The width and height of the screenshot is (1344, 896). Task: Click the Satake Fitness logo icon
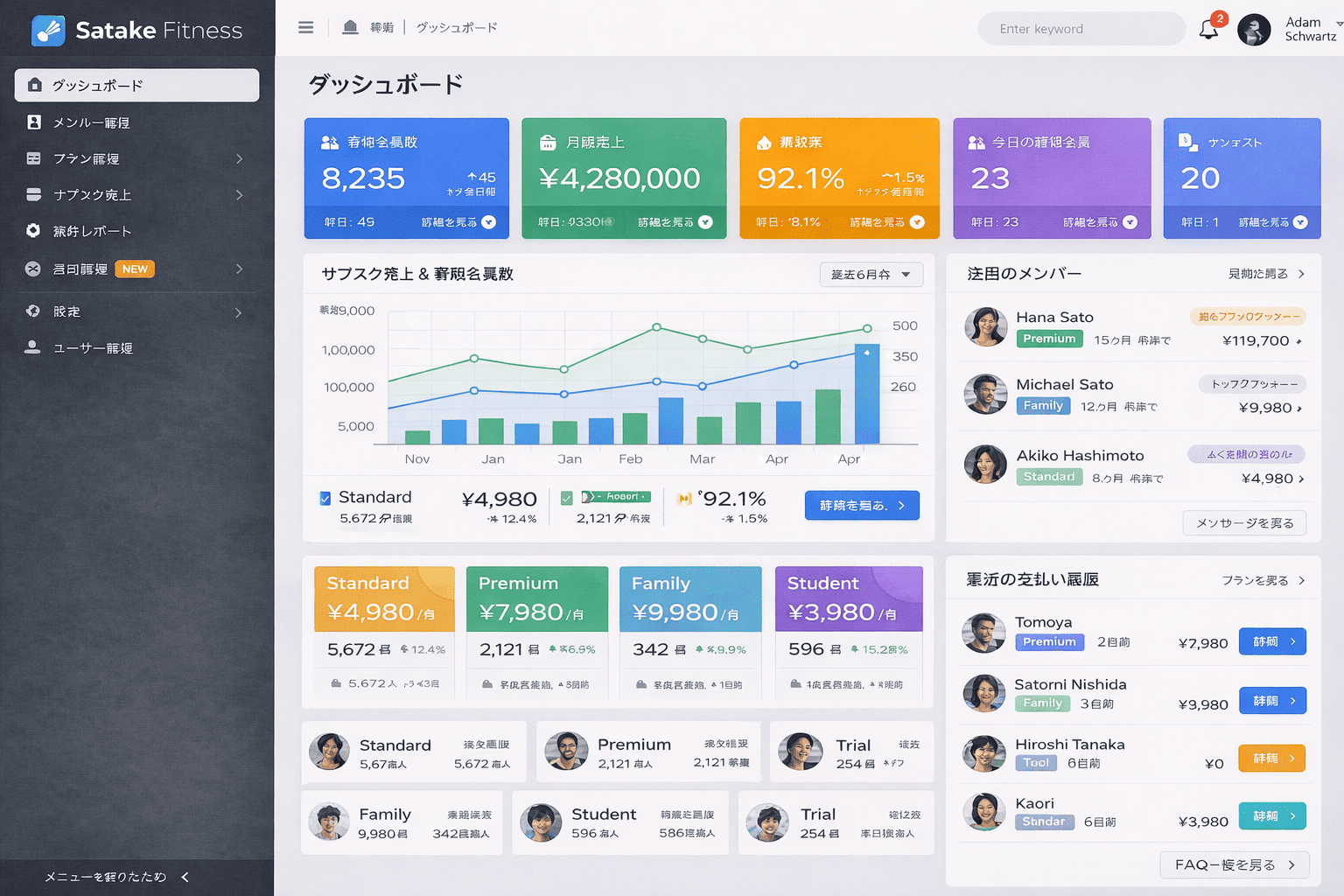pyautogui.click(x=48, y=31)
